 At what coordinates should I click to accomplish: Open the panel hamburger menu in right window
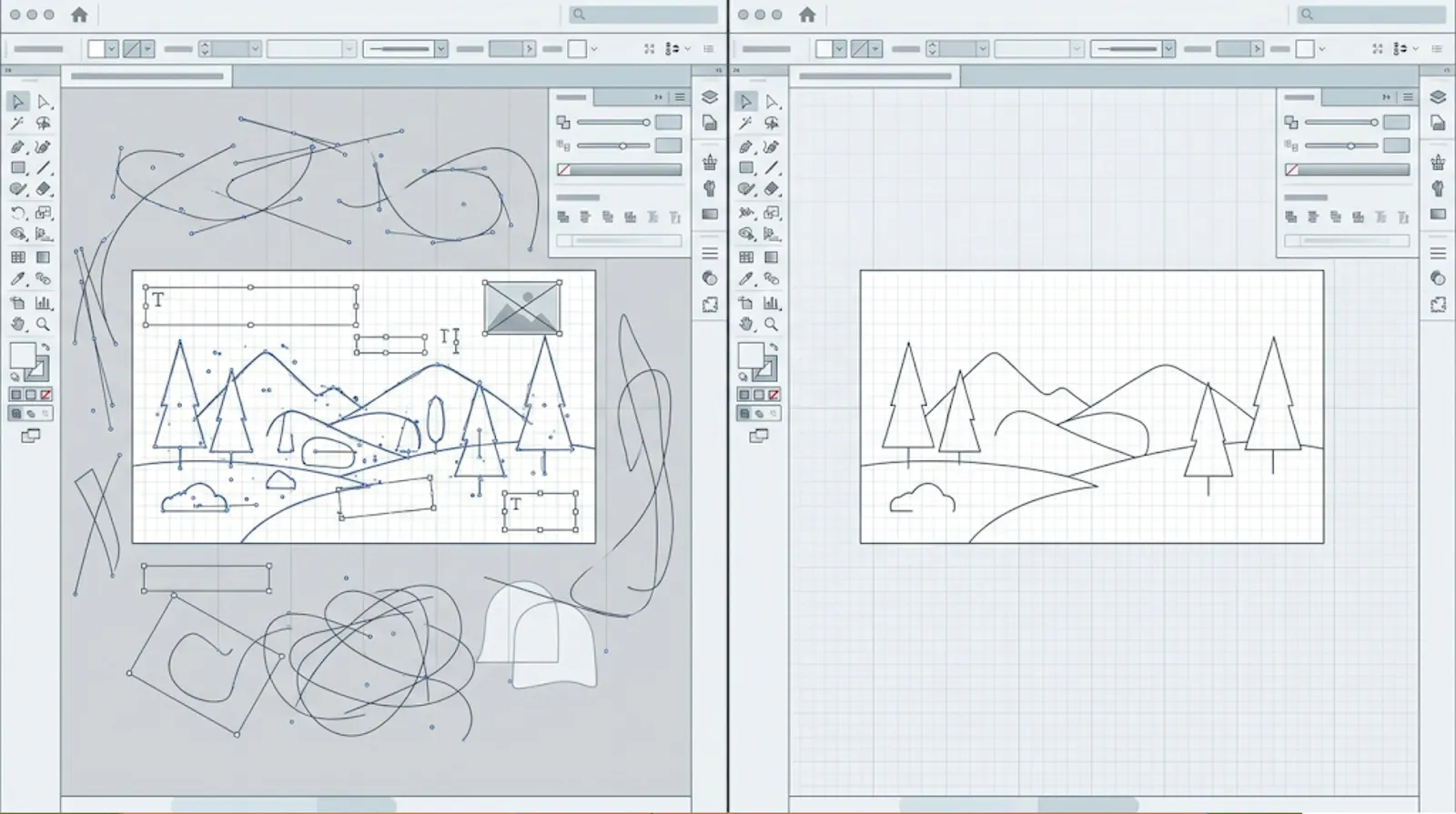[1408, 97]
